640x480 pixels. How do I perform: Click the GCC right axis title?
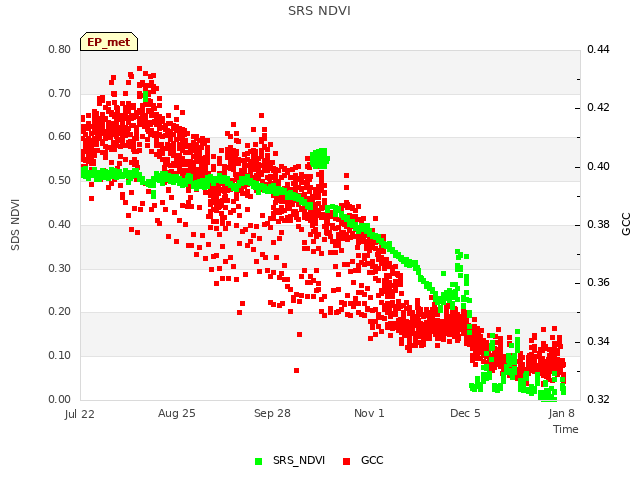626,224
